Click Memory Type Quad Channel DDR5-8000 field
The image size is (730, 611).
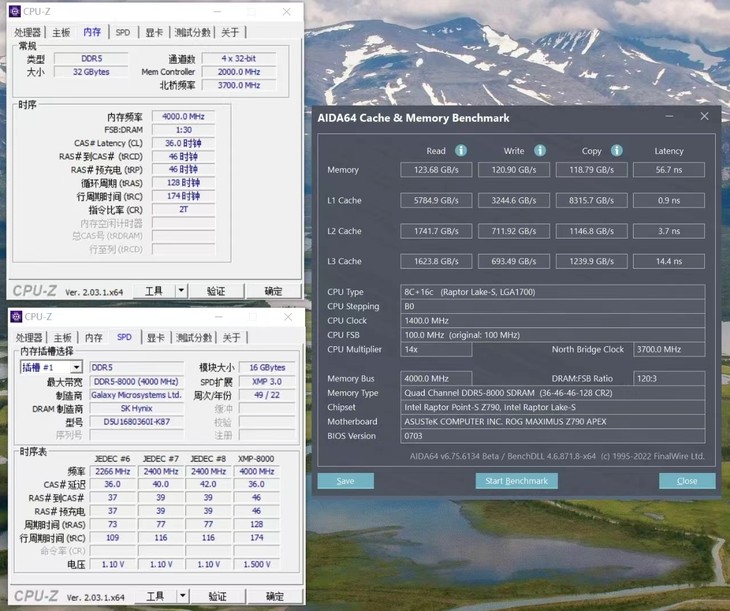[x=553, y=393]
